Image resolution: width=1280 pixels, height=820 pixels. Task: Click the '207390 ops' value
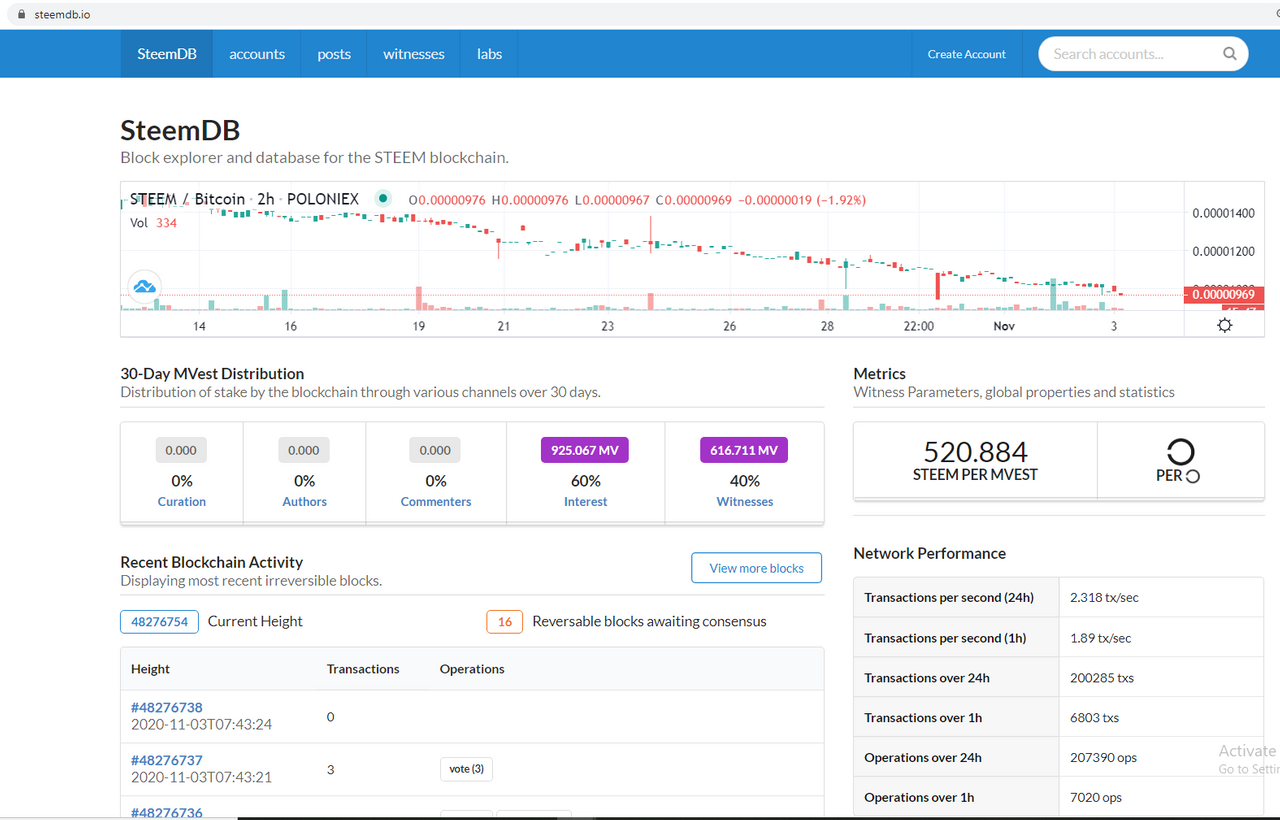click(1103, 757)
